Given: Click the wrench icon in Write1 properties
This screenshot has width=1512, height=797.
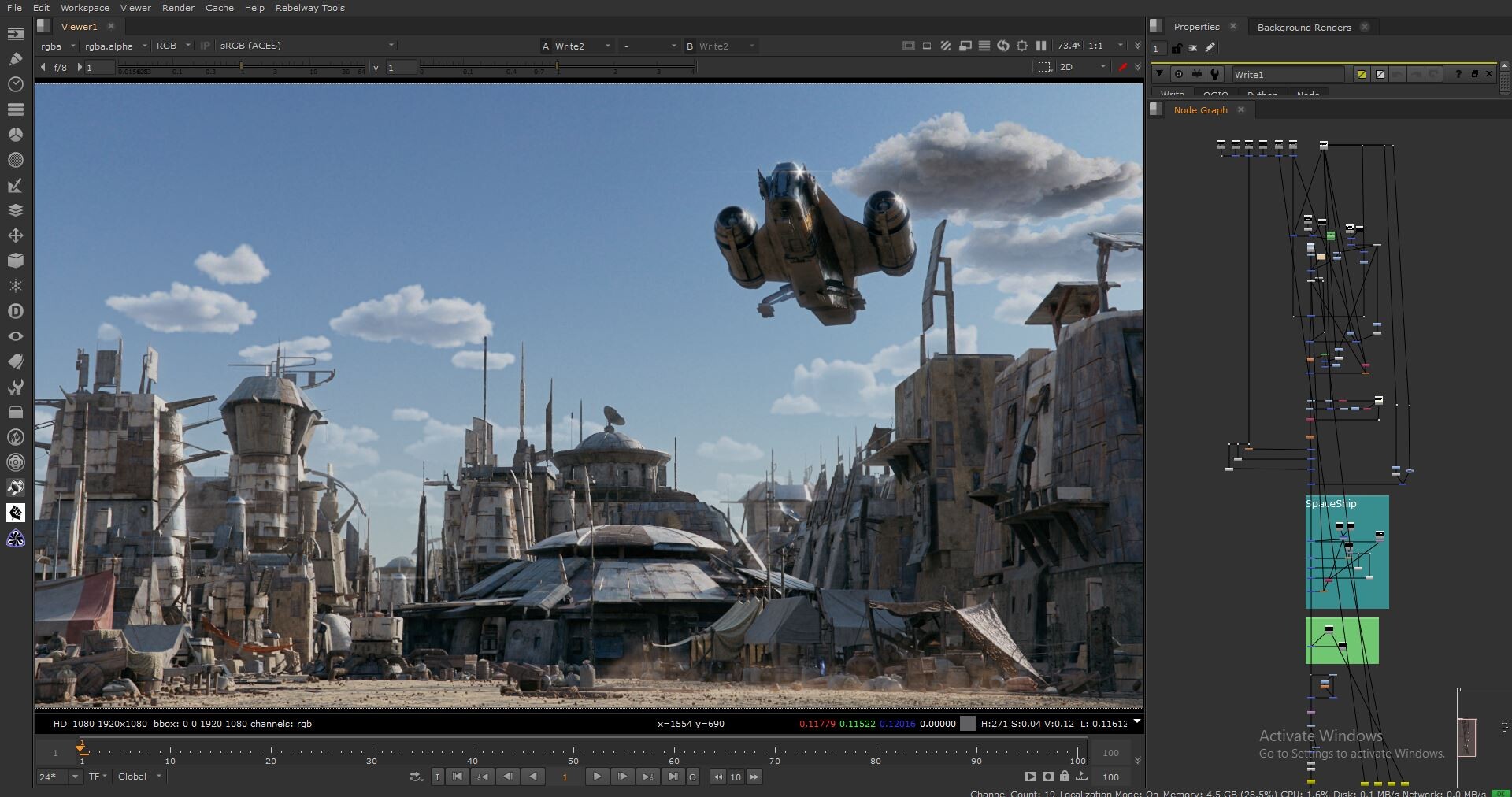Looking at the screenshot, I should point(1215,74).
